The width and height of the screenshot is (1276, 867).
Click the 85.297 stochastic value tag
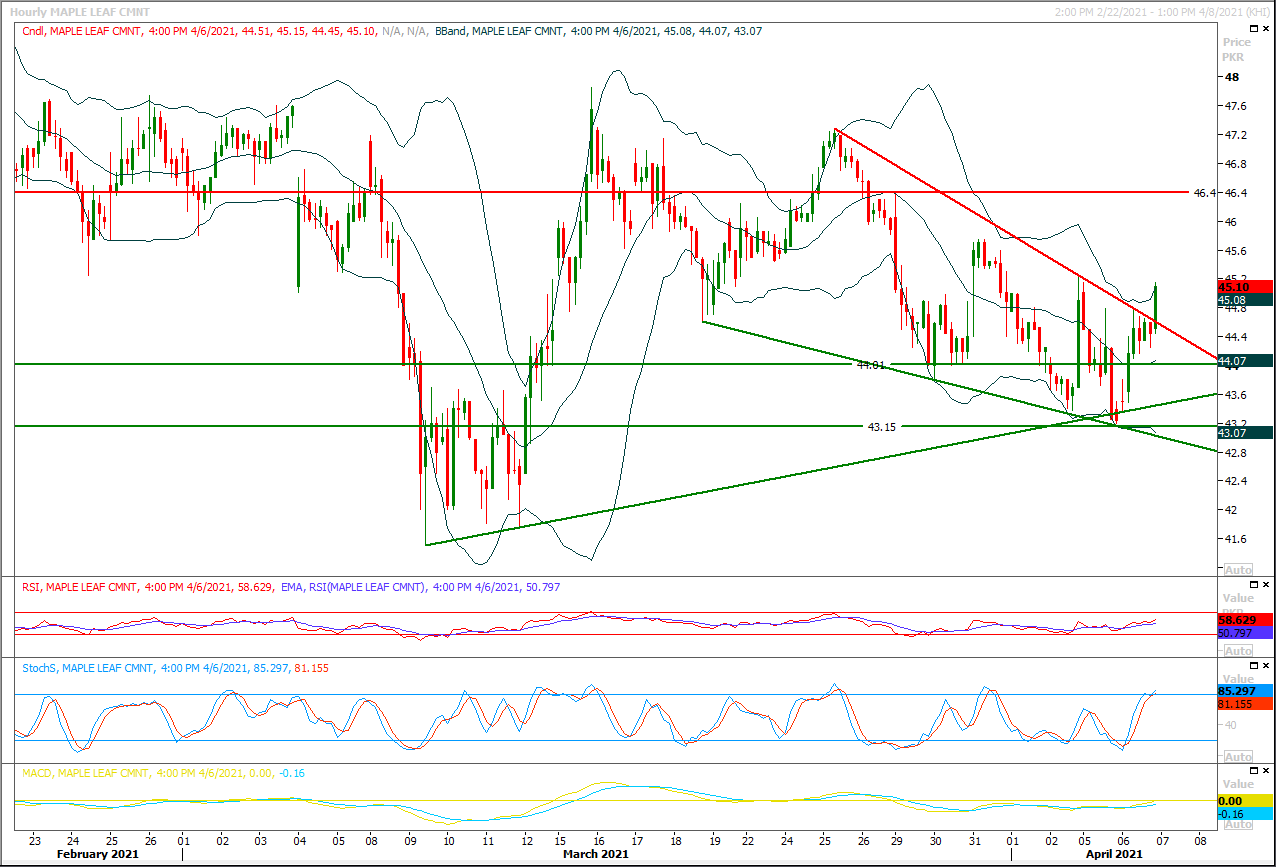(x=1246, y=691)
